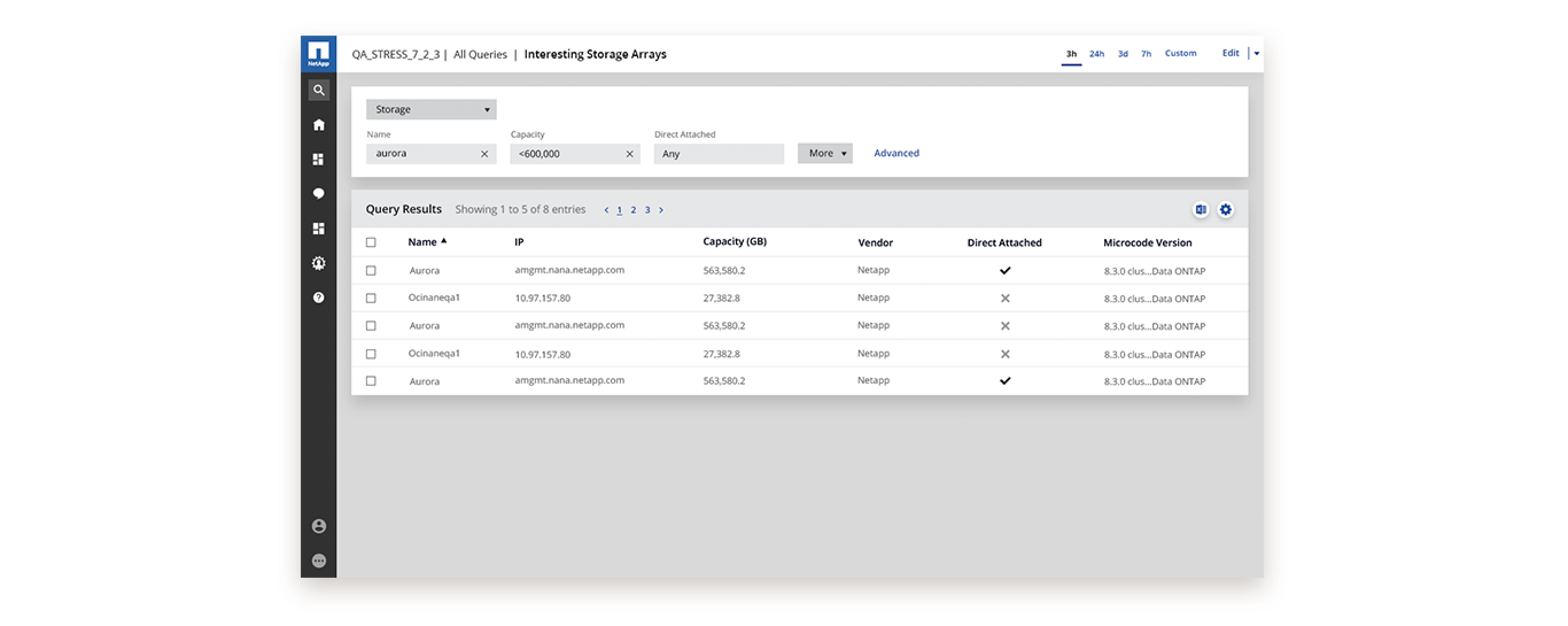This screenshot has height=626, width=1568.
Task: Go to results page 2
Action: click(633, 210)
